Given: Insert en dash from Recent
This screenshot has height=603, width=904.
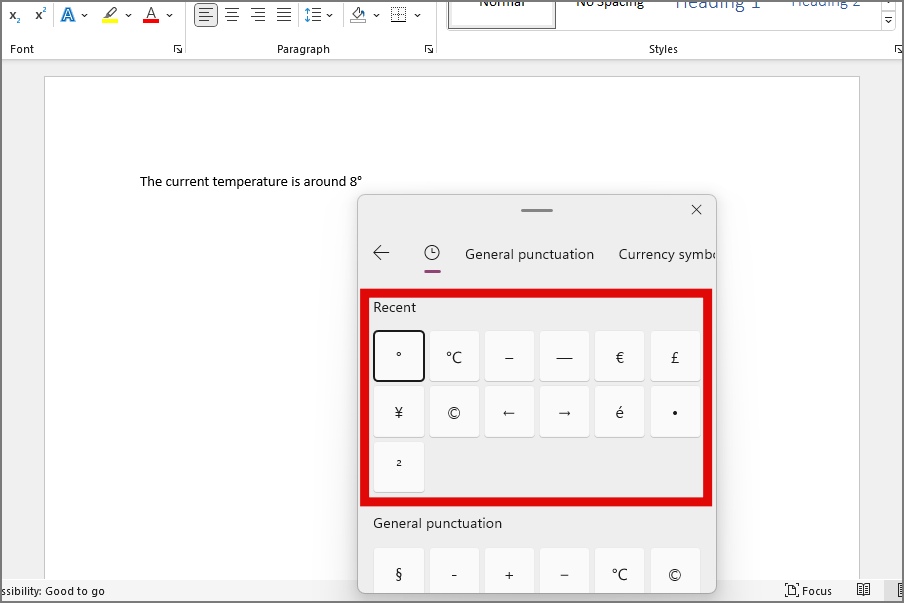Looking at the screenshot, I should tap(509, 356).
